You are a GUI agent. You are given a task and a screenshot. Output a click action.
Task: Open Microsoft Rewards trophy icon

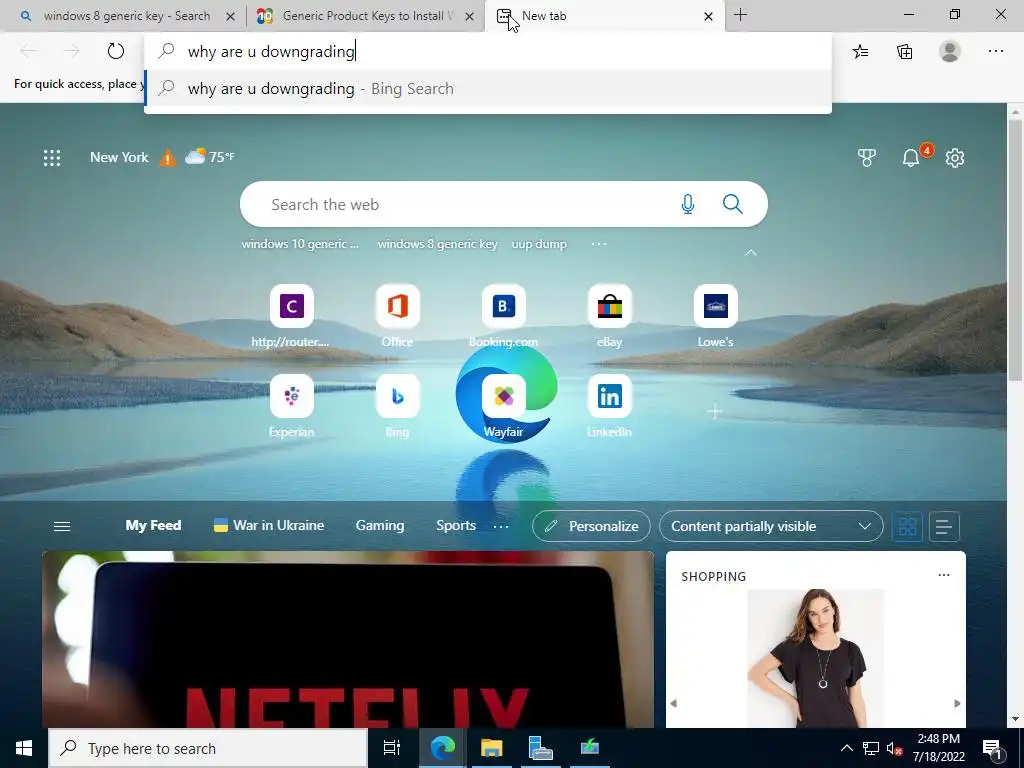[867, 157]
